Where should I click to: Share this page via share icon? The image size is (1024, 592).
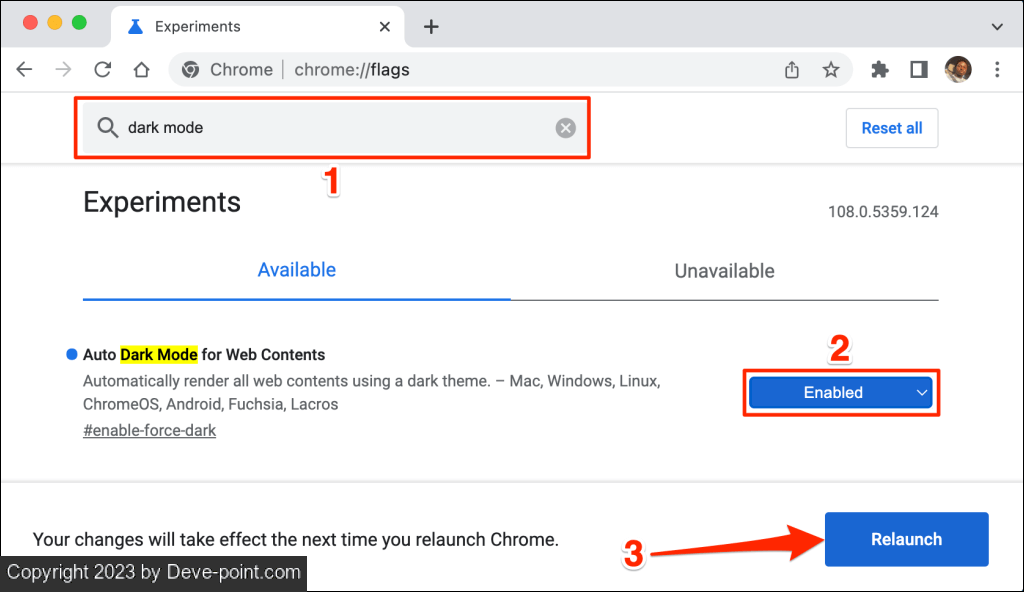792,70
